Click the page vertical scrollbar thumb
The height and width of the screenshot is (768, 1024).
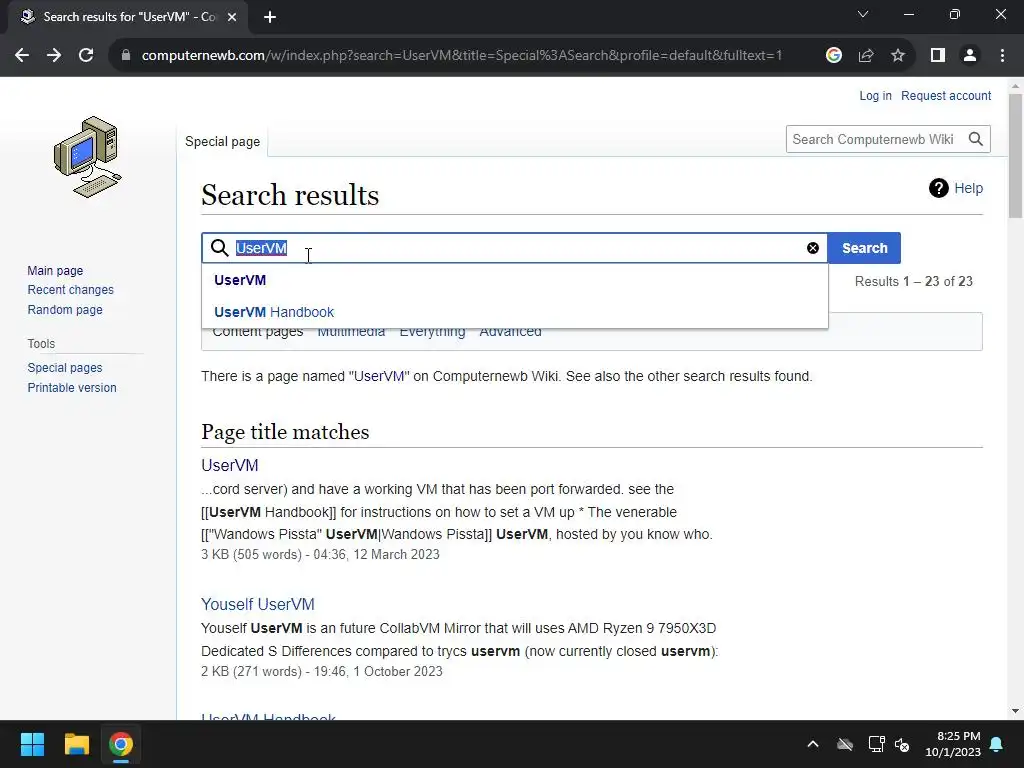pyautogui.click(x=1015, y=155)
